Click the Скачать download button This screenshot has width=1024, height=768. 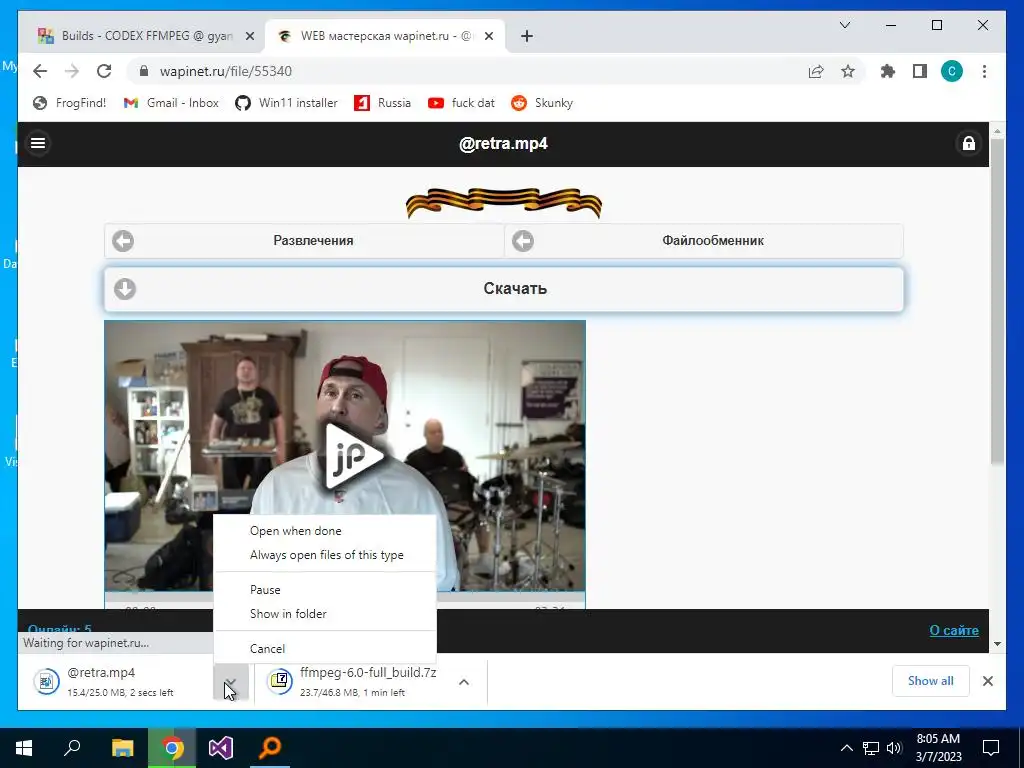point(504,289)
